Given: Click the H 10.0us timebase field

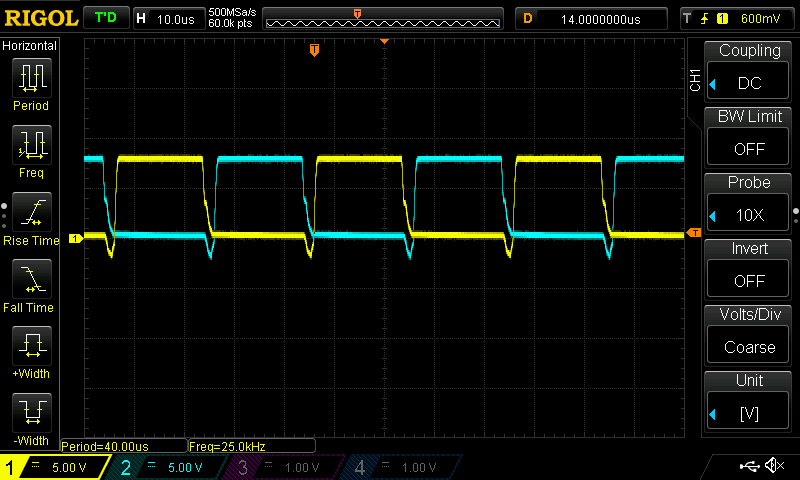Looking at the screenshot, I should [168, 19].
